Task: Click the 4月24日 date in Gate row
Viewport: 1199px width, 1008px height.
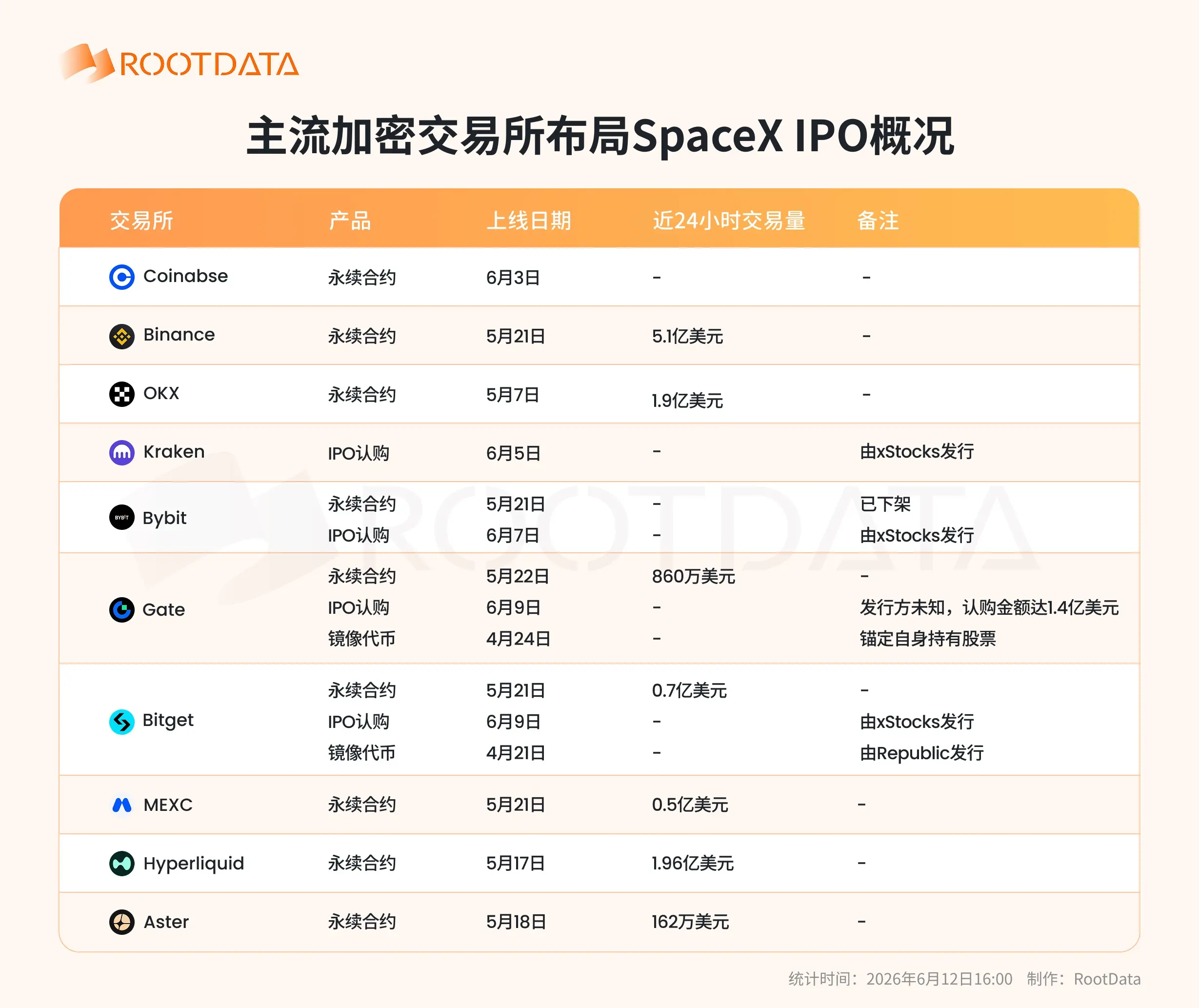Action: (x=519, y=639)
